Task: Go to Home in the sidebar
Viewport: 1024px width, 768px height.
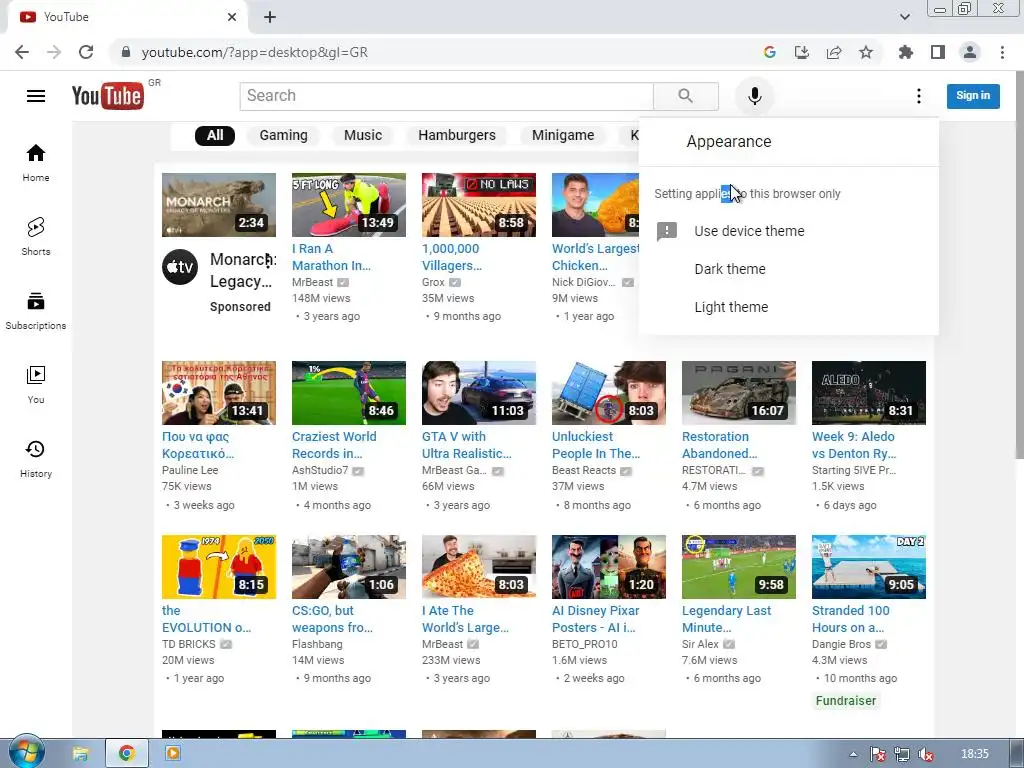Action: [36, 163]
